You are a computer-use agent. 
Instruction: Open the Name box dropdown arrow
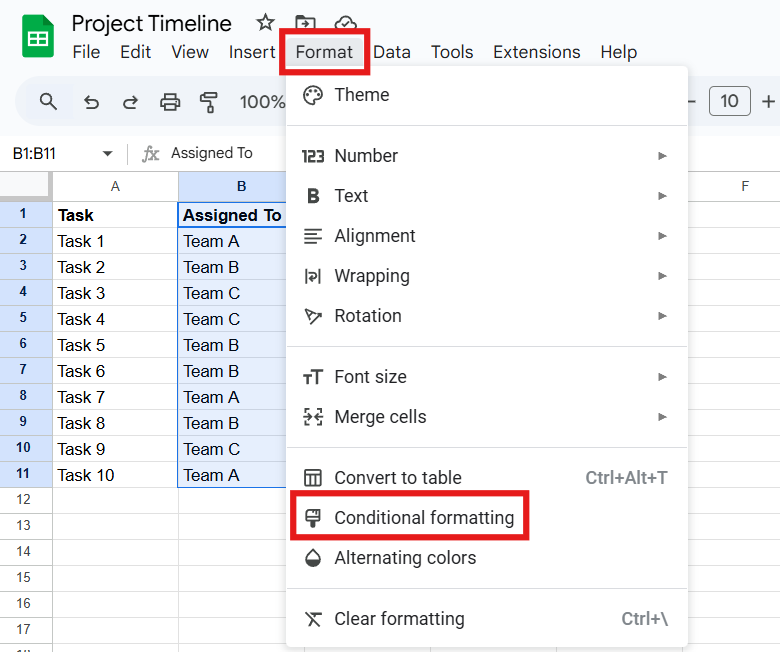pyautogui.click(x=107, y=154)
